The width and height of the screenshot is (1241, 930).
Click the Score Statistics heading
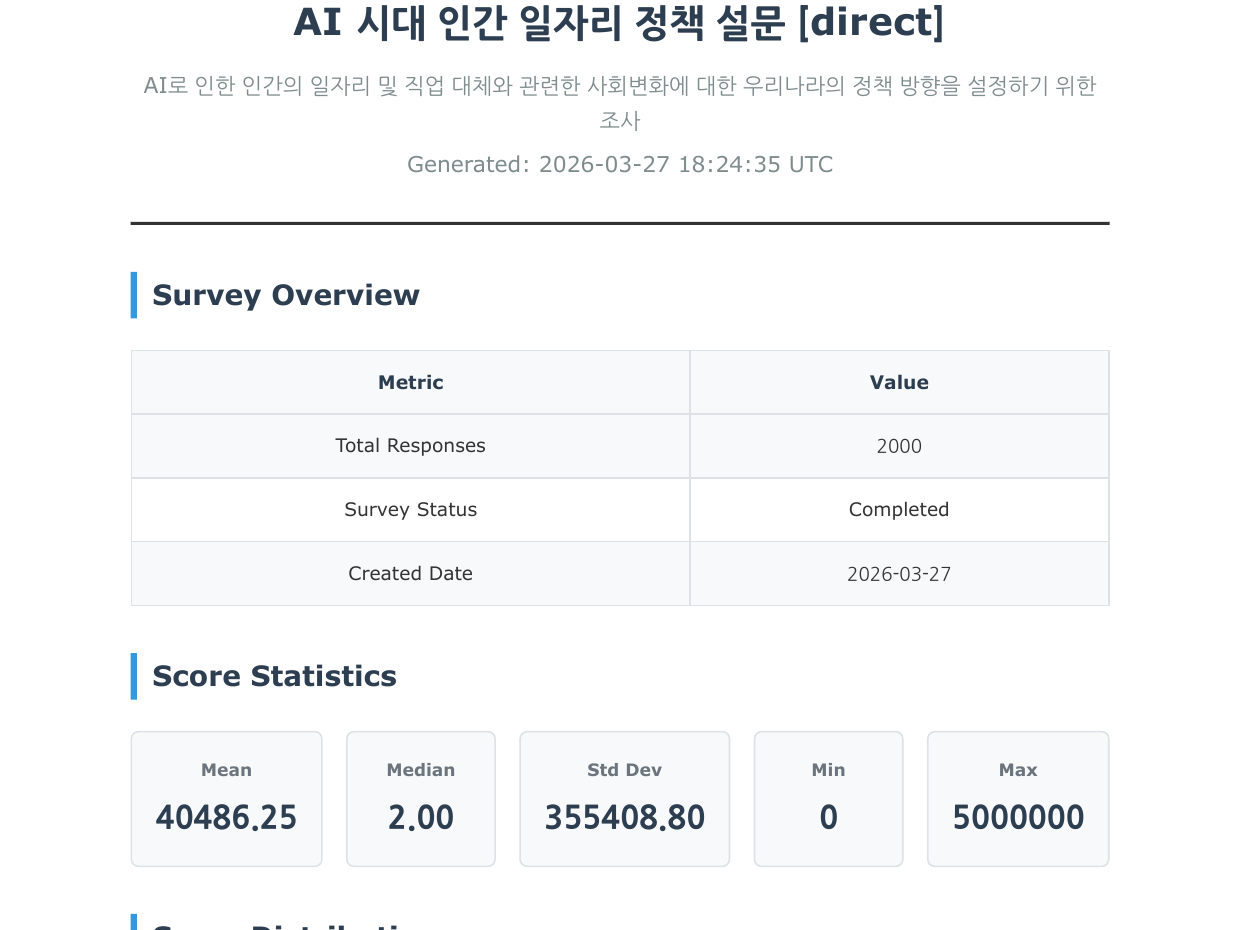[x=274, y=676]
